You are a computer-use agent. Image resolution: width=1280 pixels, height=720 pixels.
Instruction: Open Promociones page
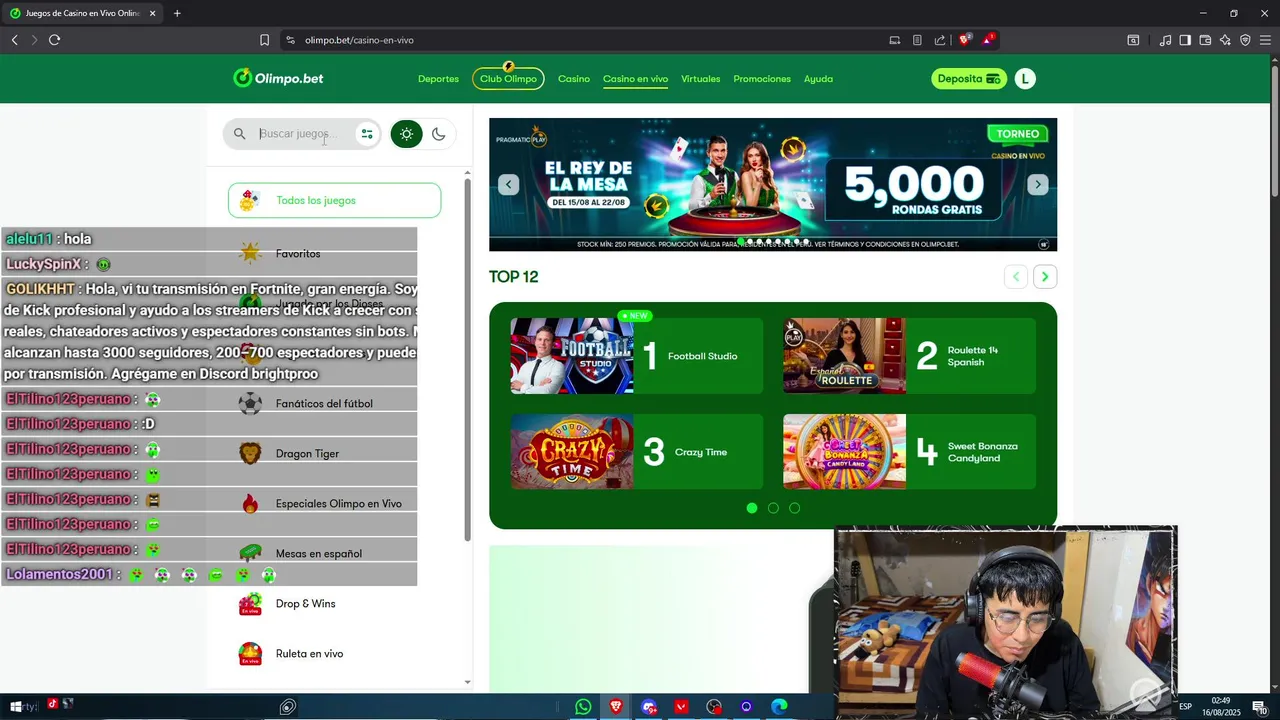coord(762,79)
